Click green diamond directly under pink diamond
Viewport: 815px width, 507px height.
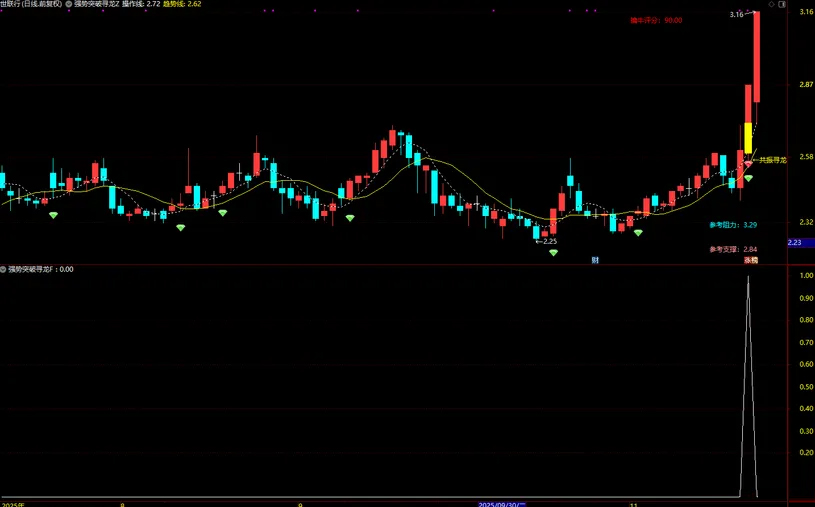748,178
